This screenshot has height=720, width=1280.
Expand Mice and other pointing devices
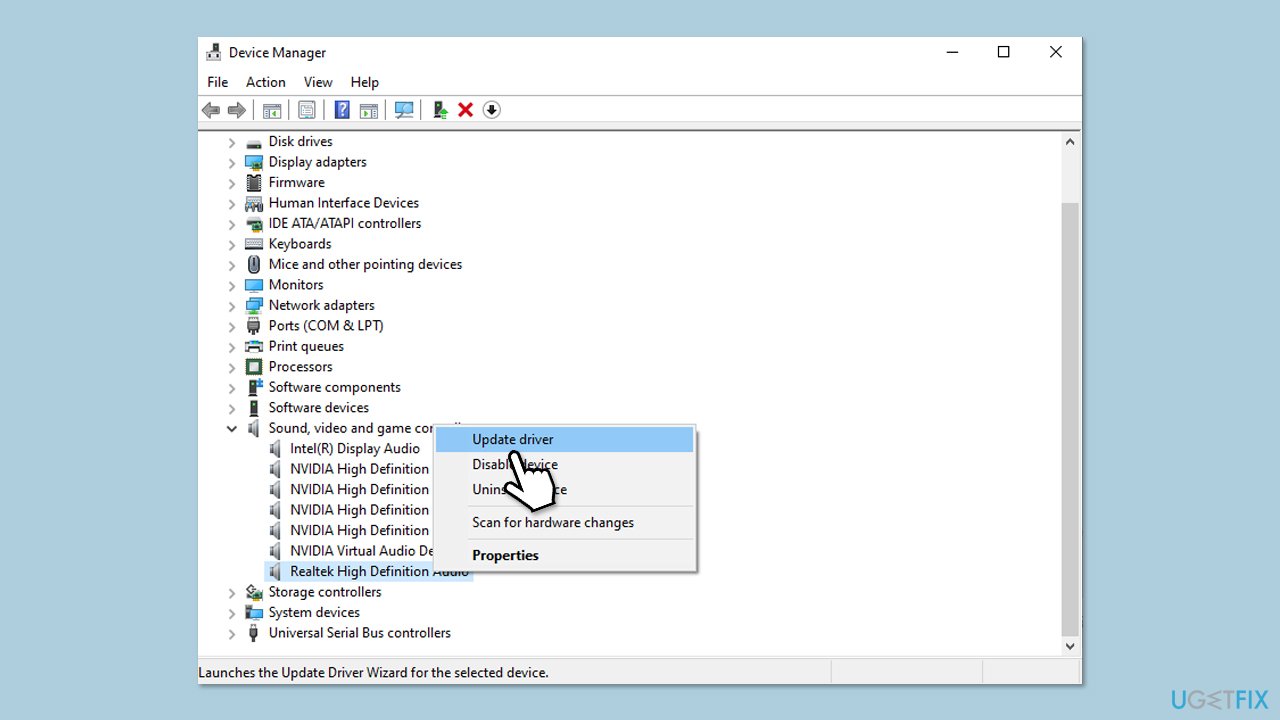click(232, 265)
